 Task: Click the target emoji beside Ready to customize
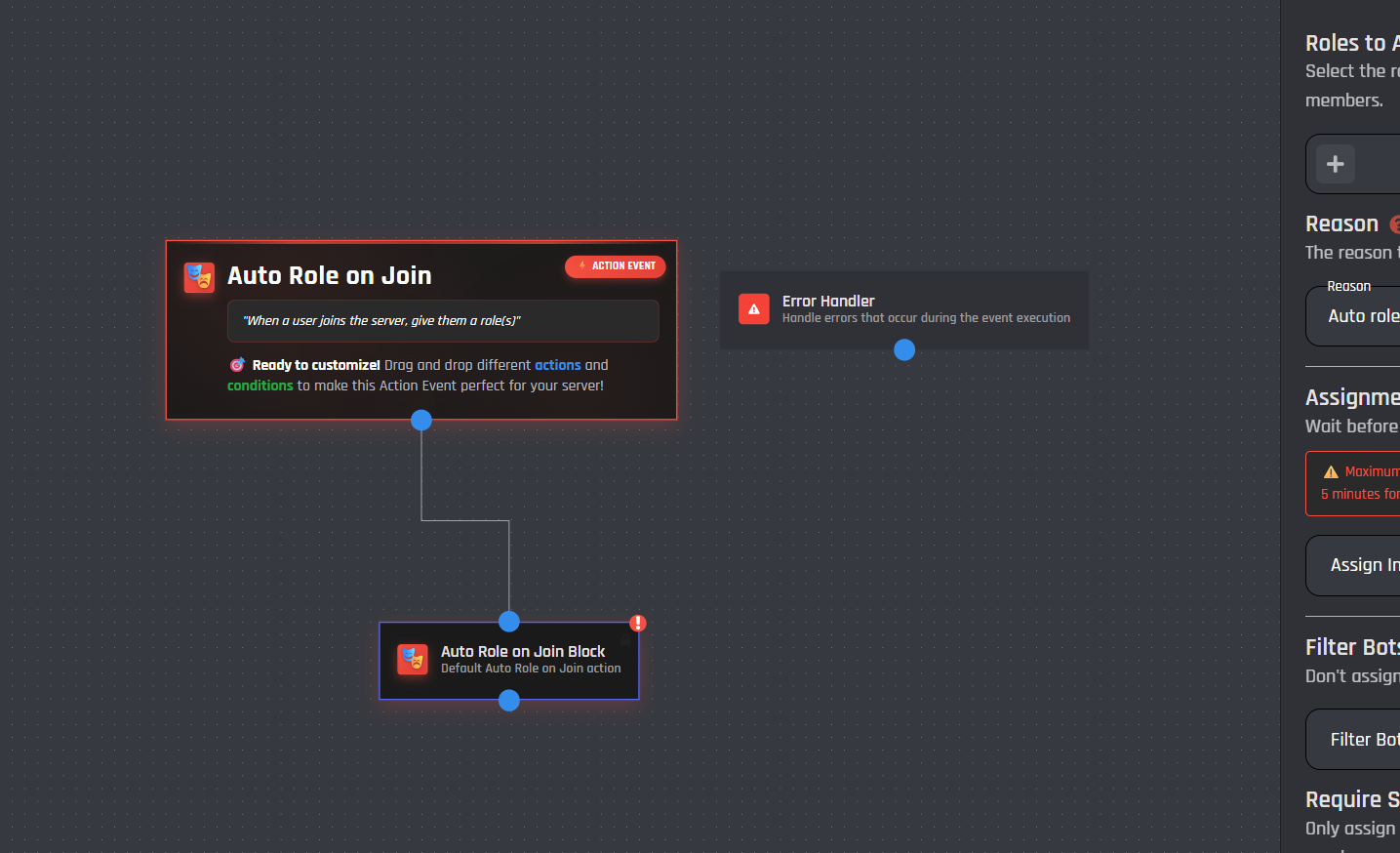237,365
